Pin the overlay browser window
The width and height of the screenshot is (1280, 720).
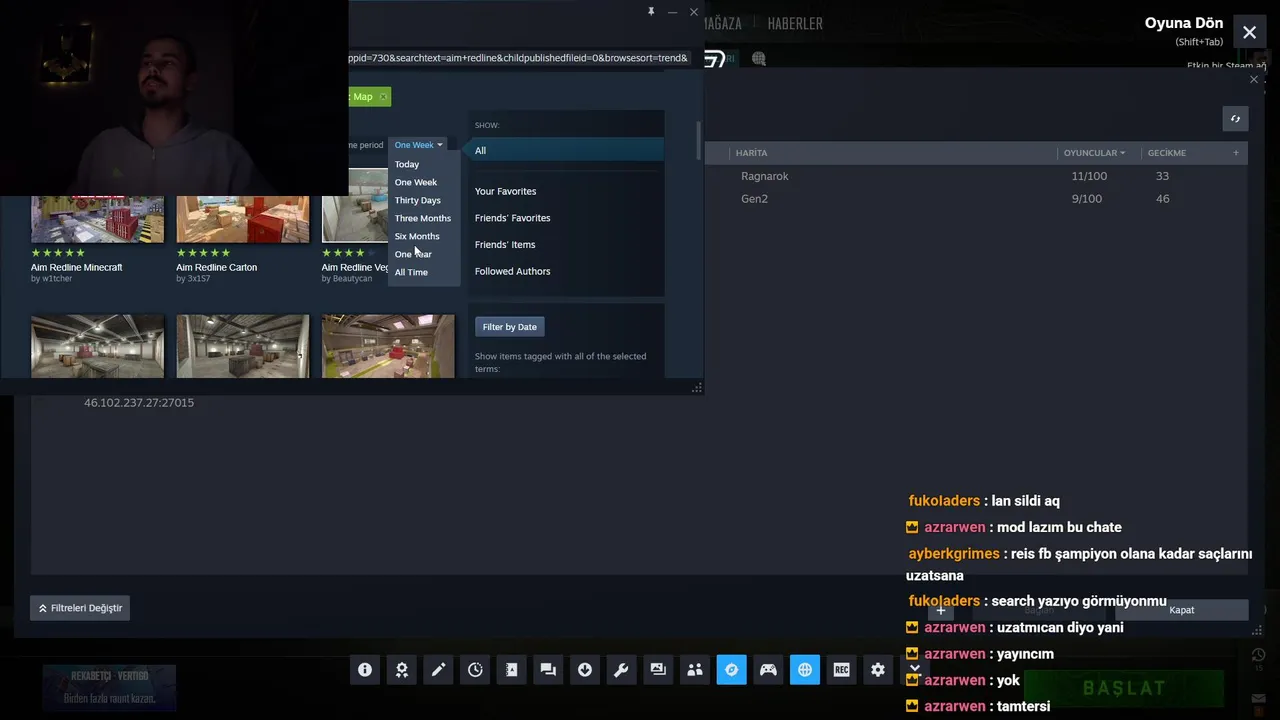(x=651, y=12)
